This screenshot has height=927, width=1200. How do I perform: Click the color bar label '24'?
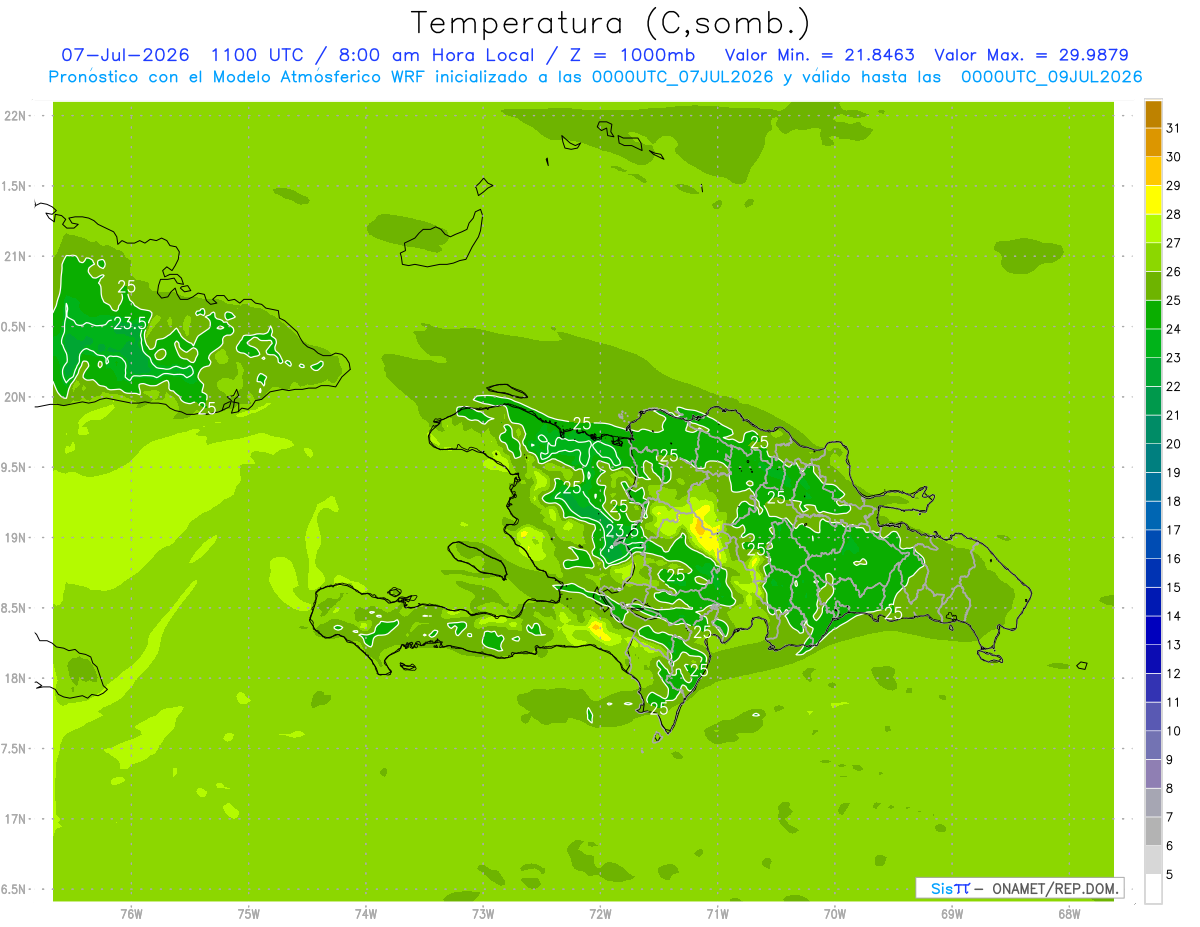pos(1174,329)
